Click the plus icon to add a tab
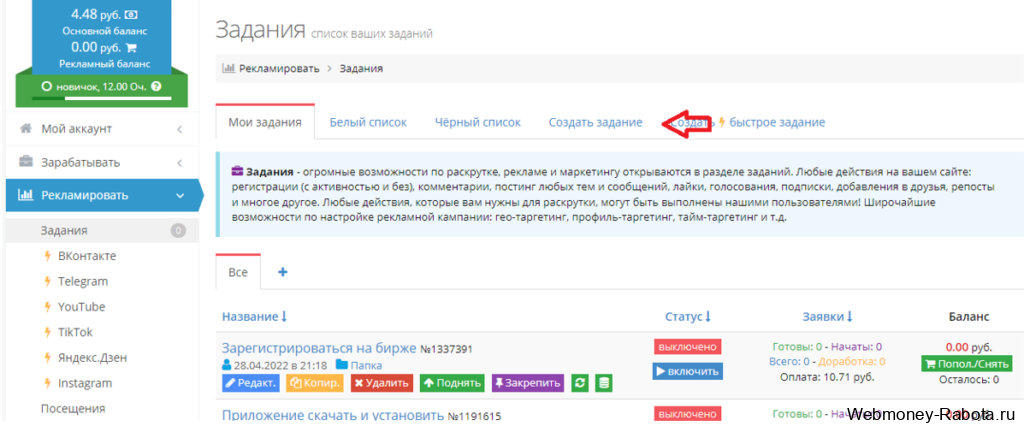1024x432 pixels. 283,272
